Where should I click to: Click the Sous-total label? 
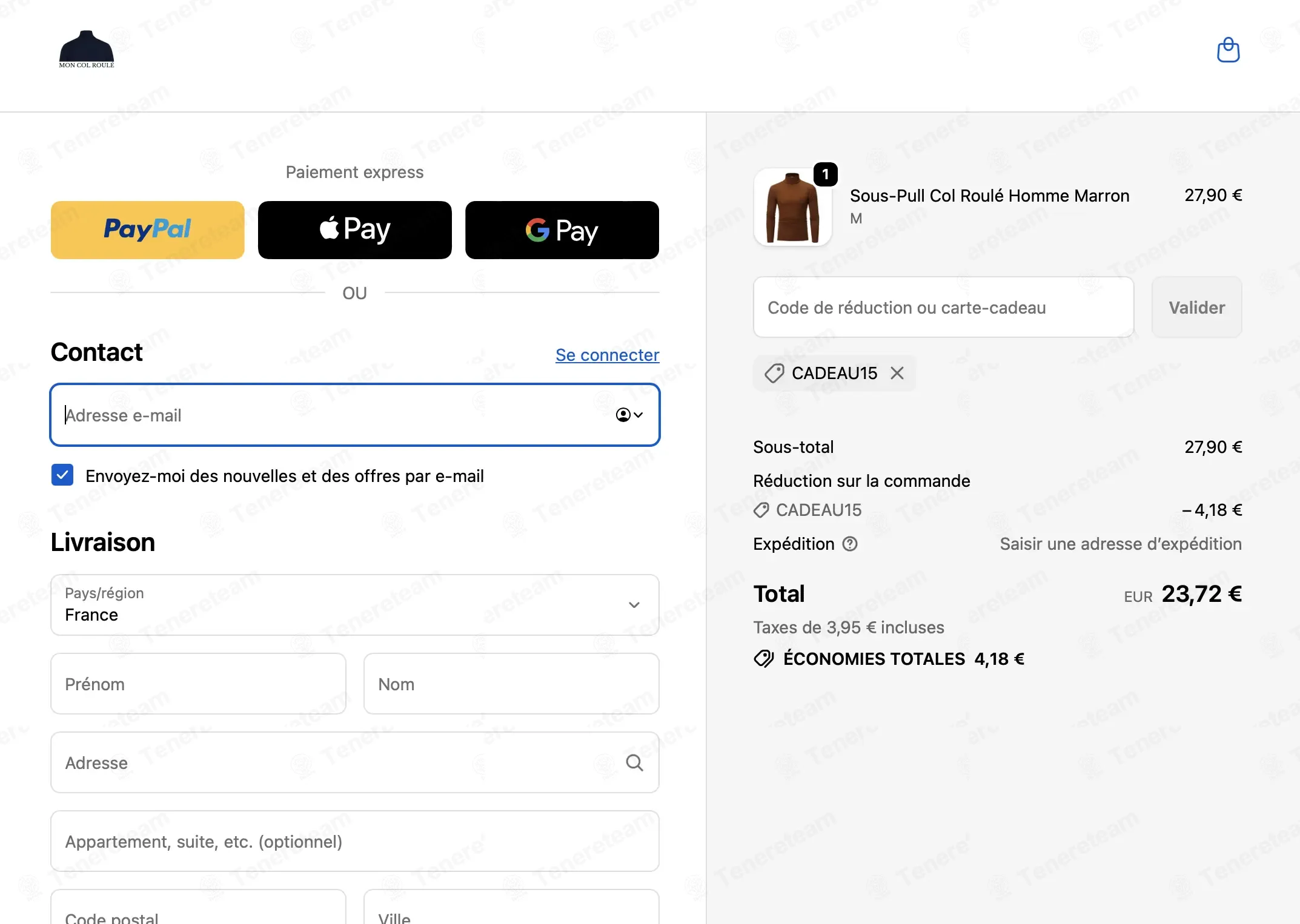point(794,447)
